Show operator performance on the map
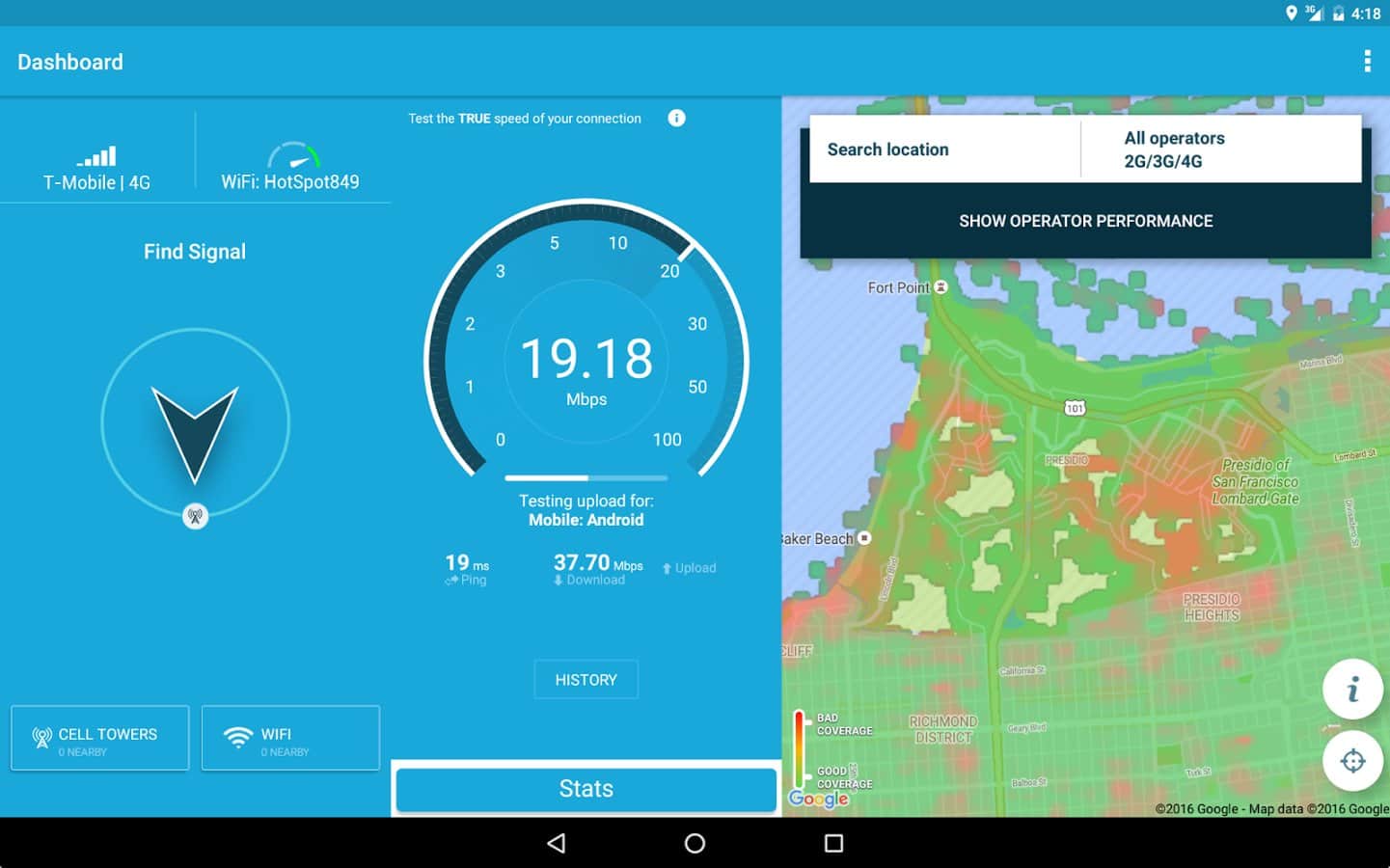 click(1085, 221)
